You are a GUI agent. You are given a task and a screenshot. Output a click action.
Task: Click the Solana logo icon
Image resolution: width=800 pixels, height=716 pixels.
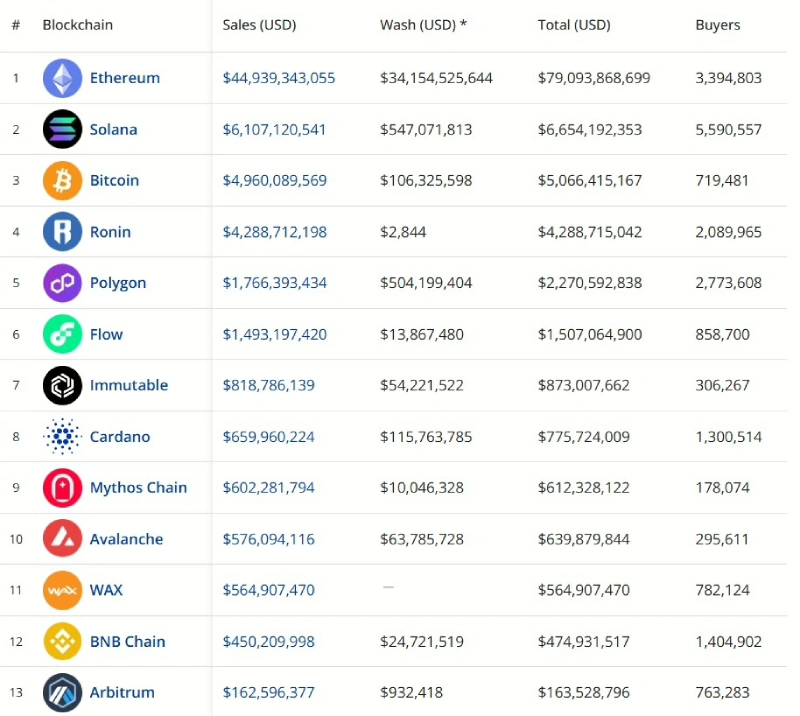[x=62, y=129]
